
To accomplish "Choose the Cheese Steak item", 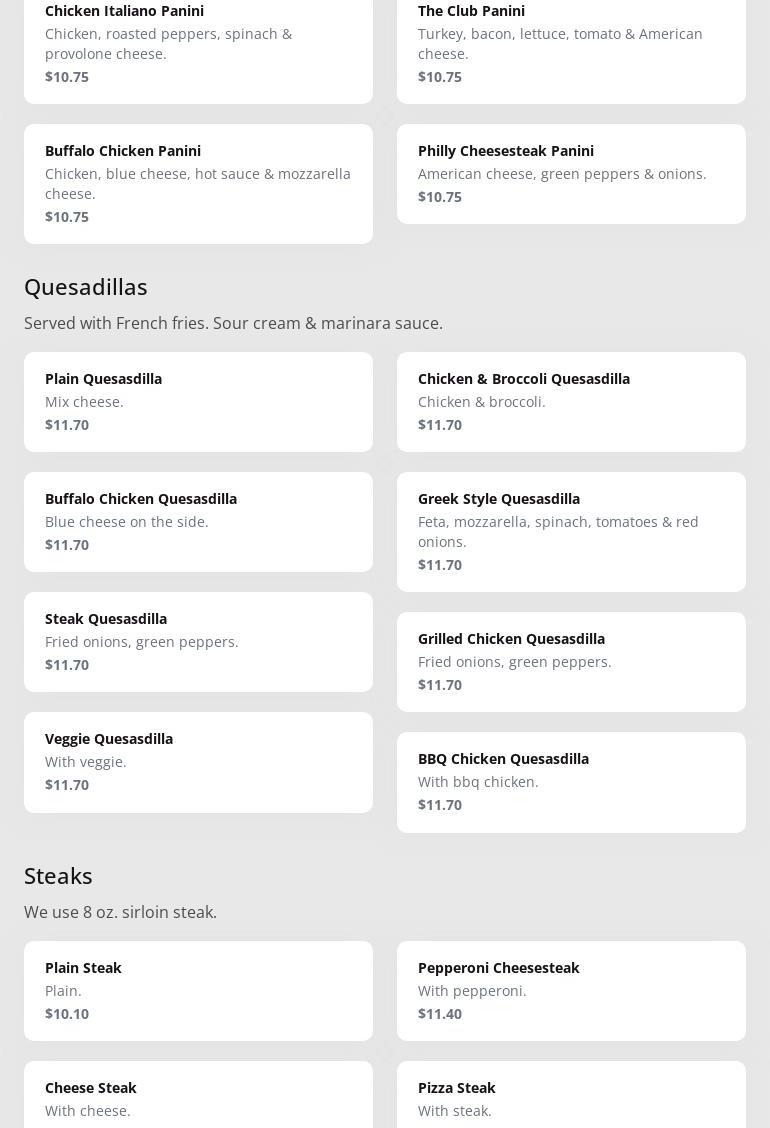I will pyautogui.click(x=198, y=1096).
